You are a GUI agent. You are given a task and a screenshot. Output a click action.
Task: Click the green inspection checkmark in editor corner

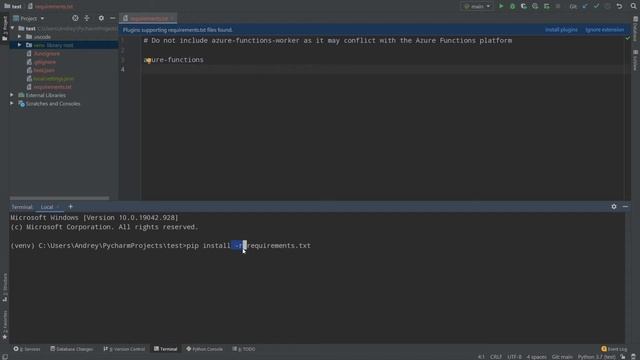tap(628, 38)
